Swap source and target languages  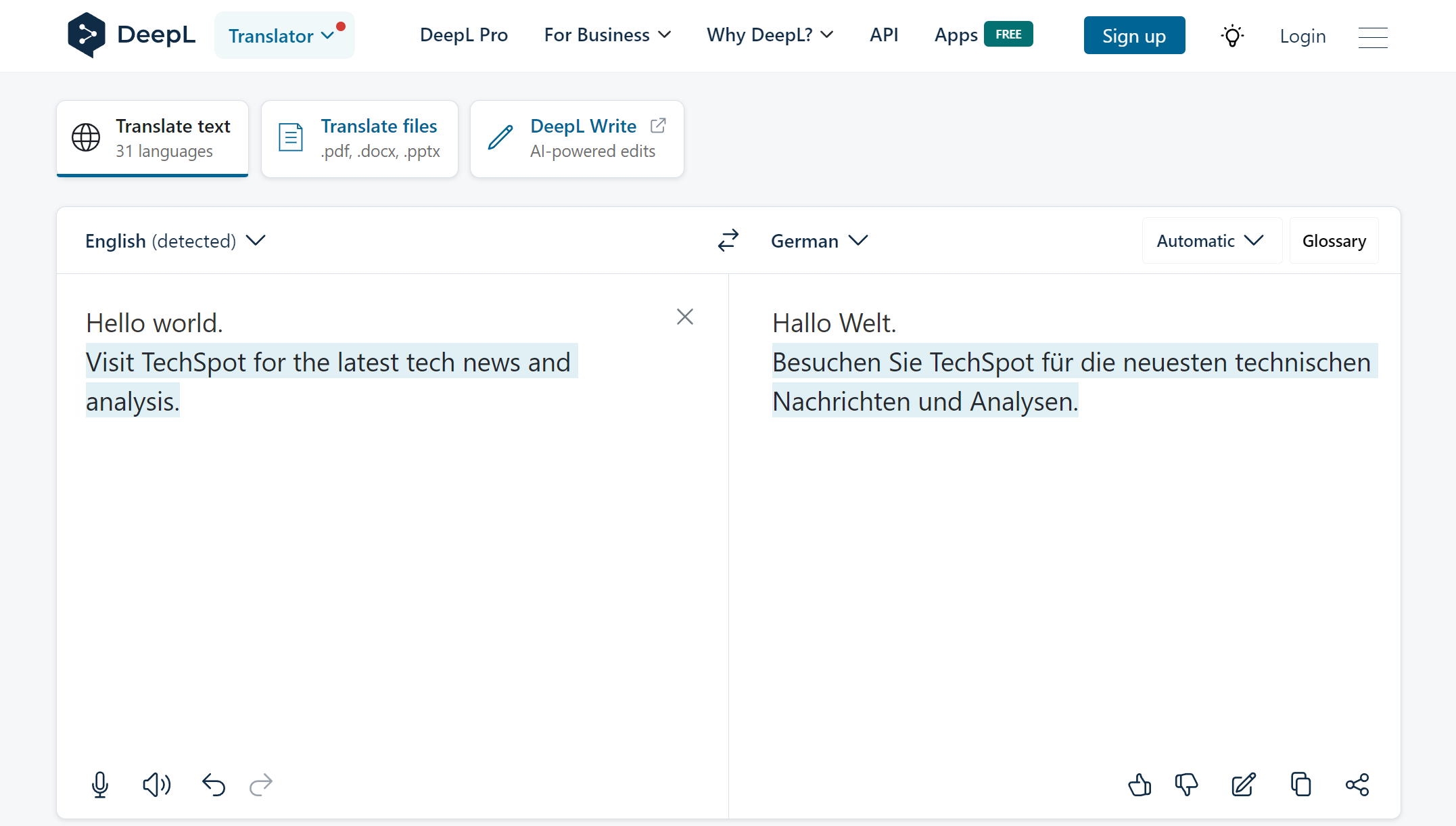[x=728, y=241]
